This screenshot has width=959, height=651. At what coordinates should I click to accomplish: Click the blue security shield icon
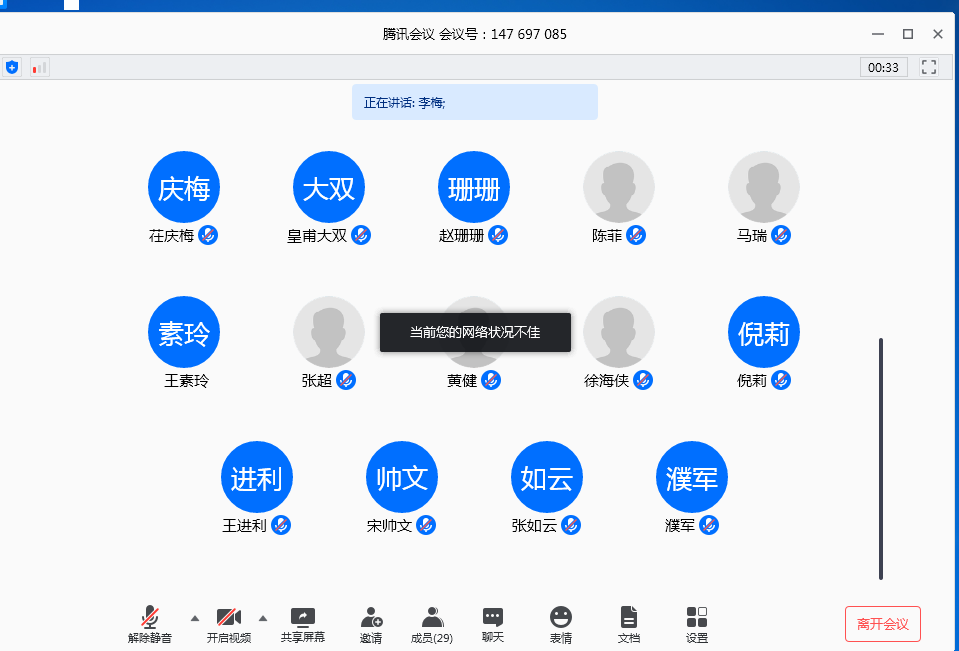pos(12,67)
